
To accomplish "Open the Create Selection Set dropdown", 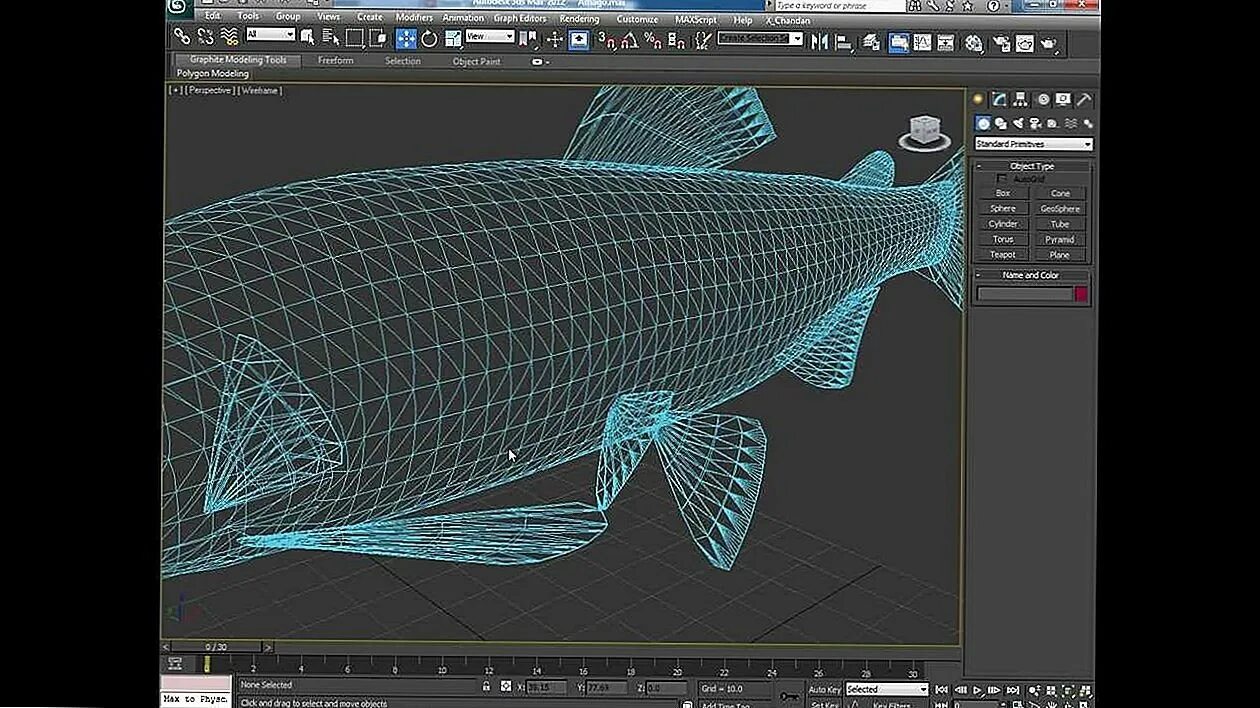I will click(760, 39).
